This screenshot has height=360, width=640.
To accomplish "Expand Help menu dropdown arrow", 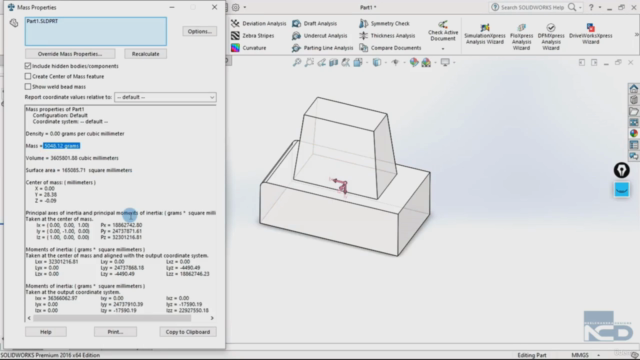I will [600, 7].
